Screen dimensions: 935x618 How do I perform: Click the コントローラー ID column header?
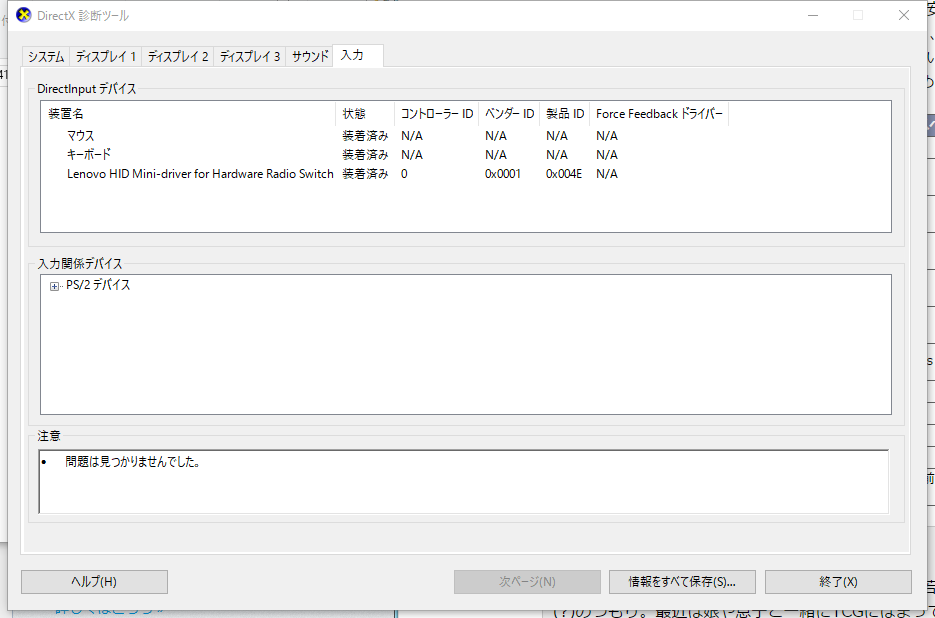(x=436, y=114)
